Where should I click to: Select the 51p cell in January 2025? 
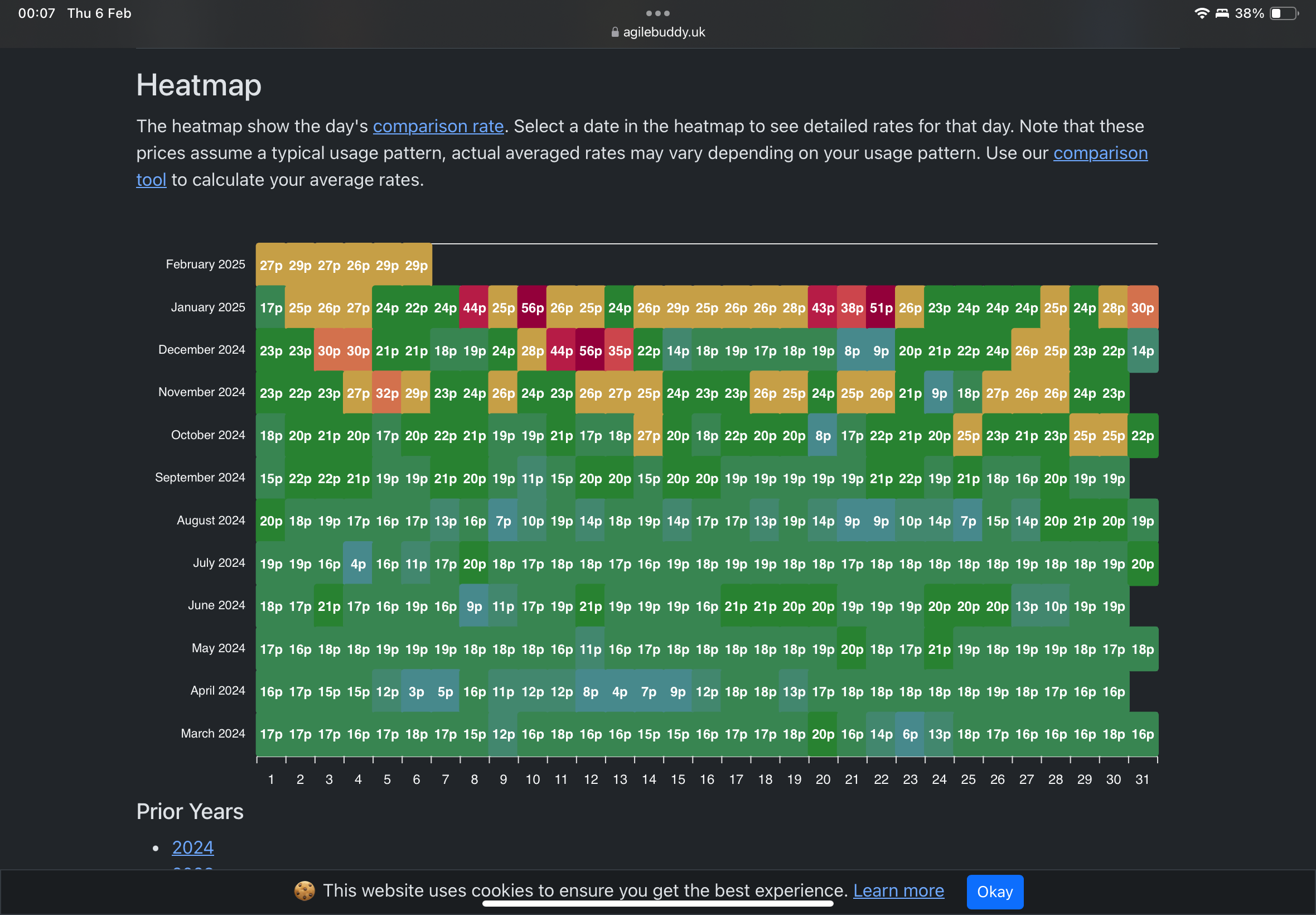tap(880, 308)
